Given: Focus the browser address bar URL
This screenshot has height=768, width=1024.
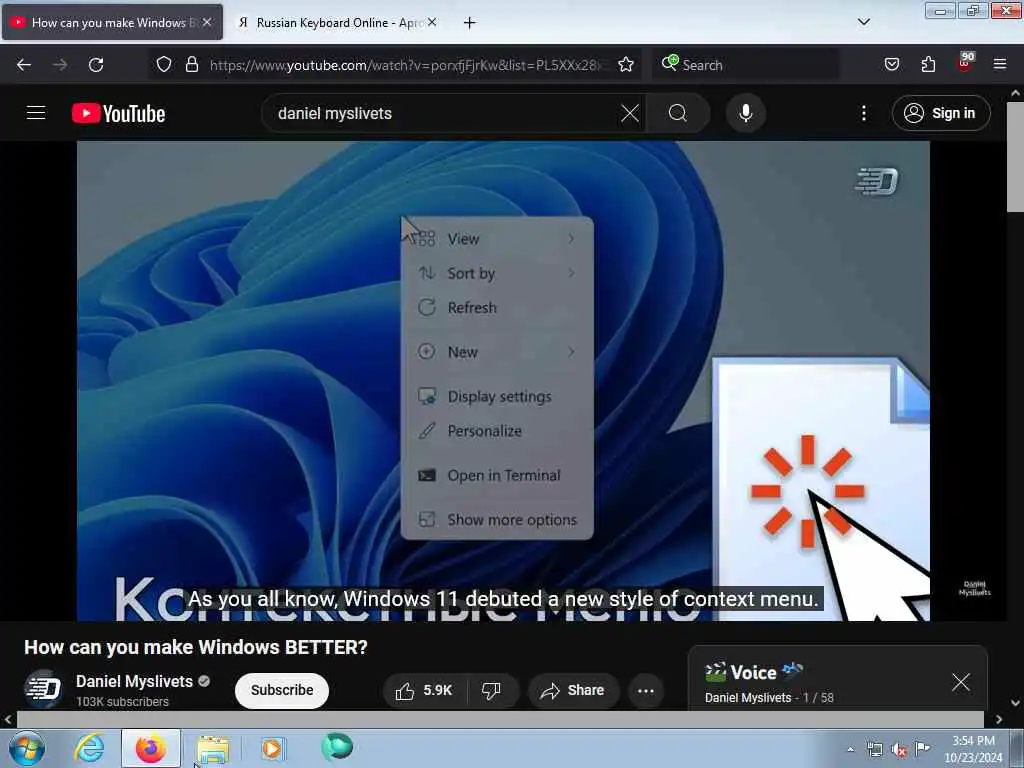Looking at the screenshot, I should pyautogui.click(x=405, y=65).
